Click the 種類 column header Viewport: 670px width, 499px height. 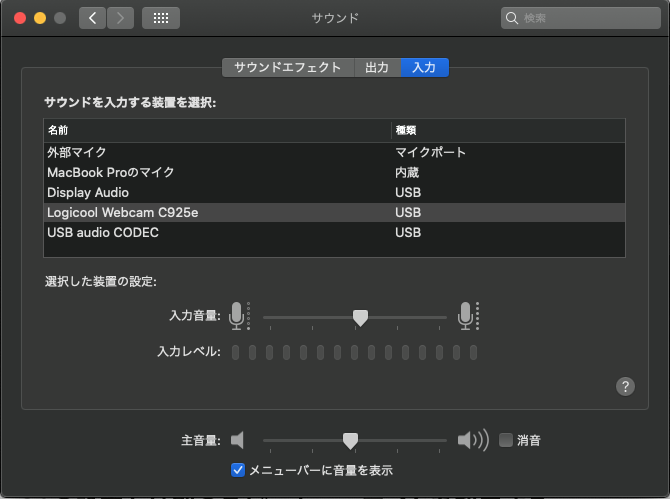508,130
